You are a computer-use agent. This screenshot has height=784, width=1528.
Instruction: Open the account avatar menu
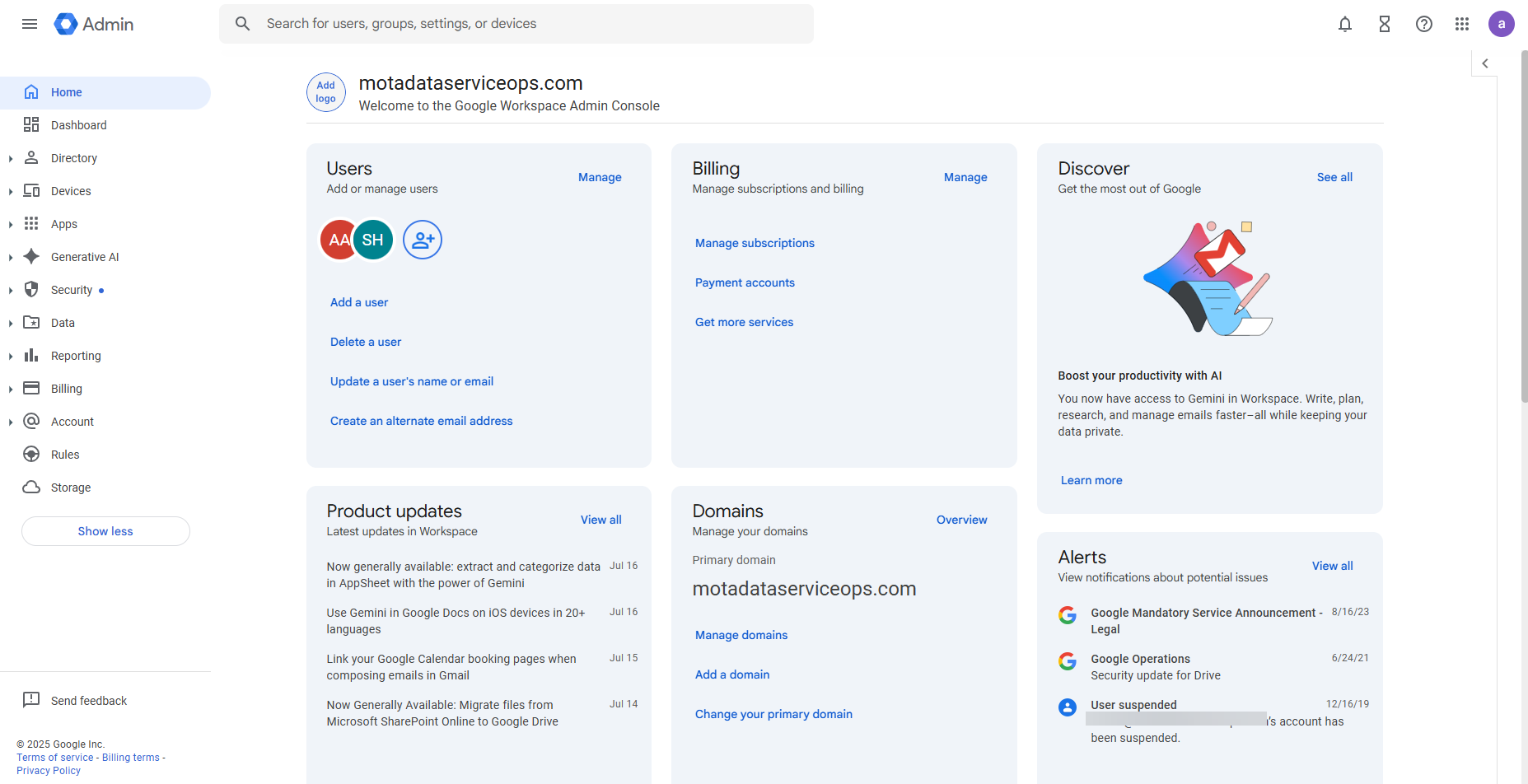pos(1501,24)
